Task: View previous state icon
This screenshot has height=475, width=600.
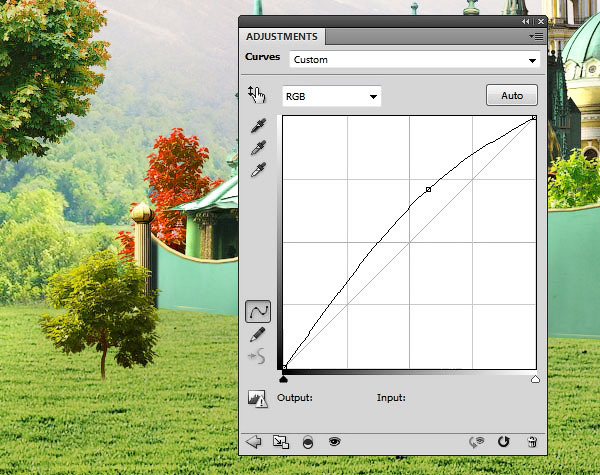Action: coord(476,442)
